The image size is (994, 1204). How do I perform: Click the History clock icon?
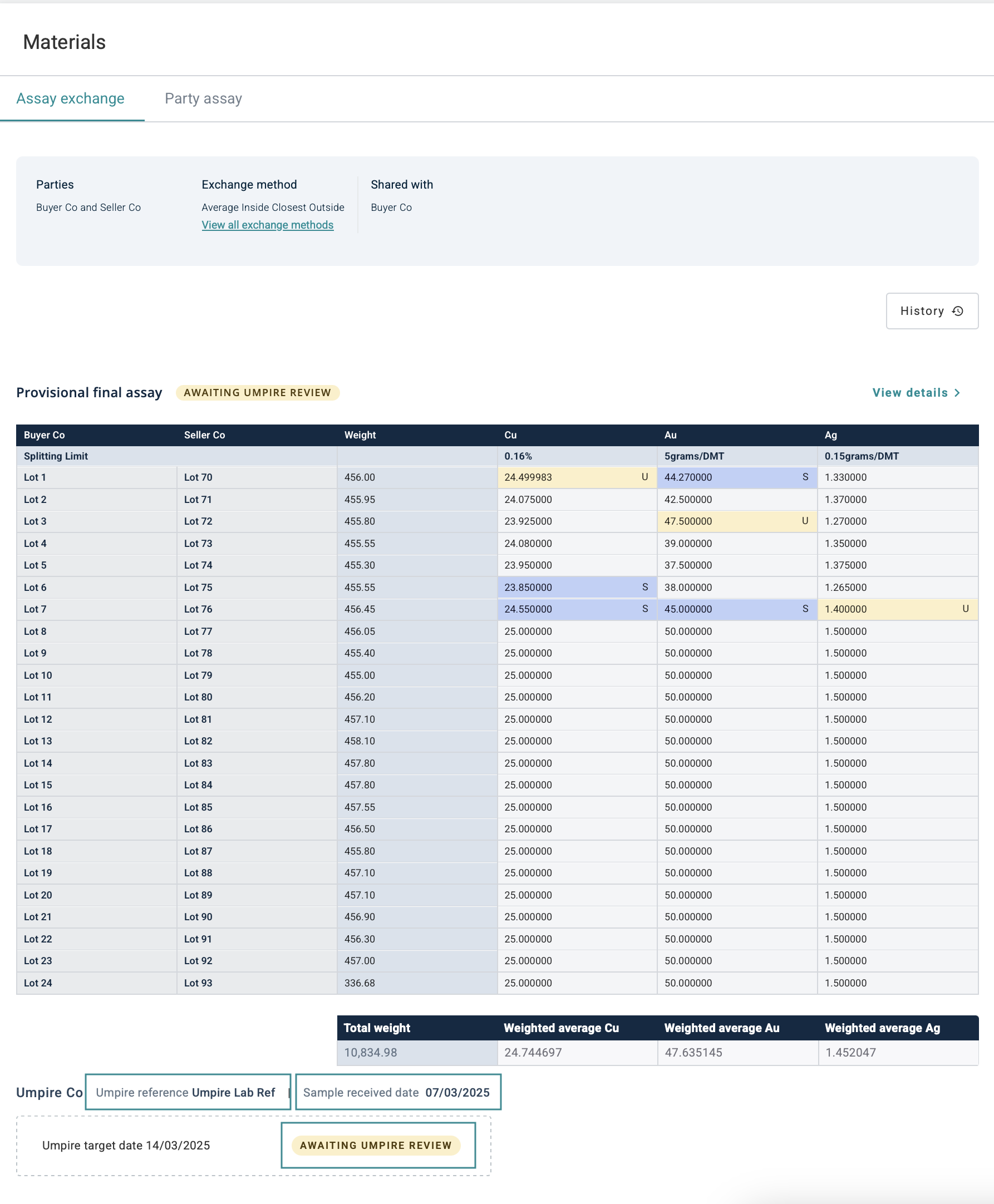[x=957, y=310]
